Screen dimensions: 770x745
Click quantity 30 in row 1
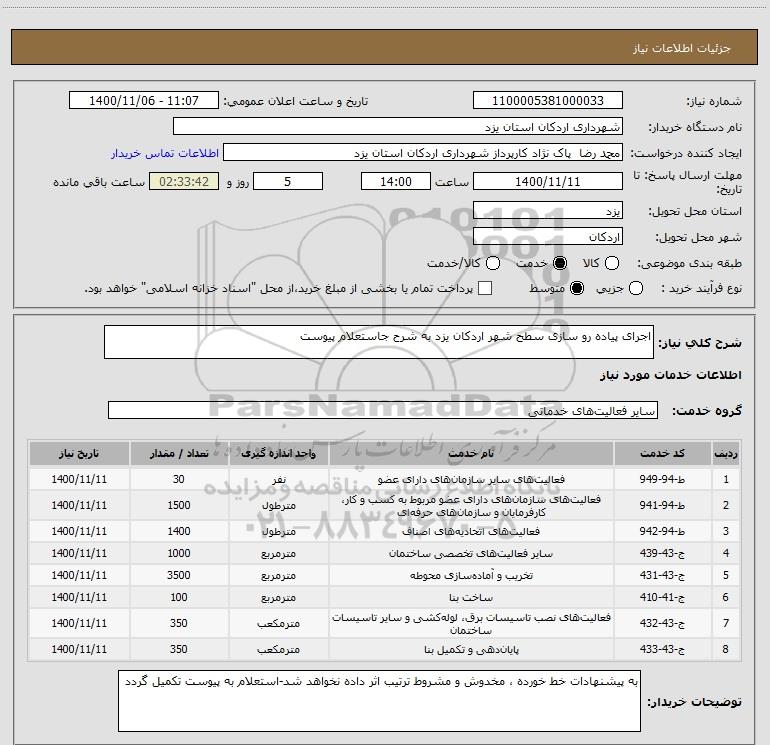pos(179,479)
